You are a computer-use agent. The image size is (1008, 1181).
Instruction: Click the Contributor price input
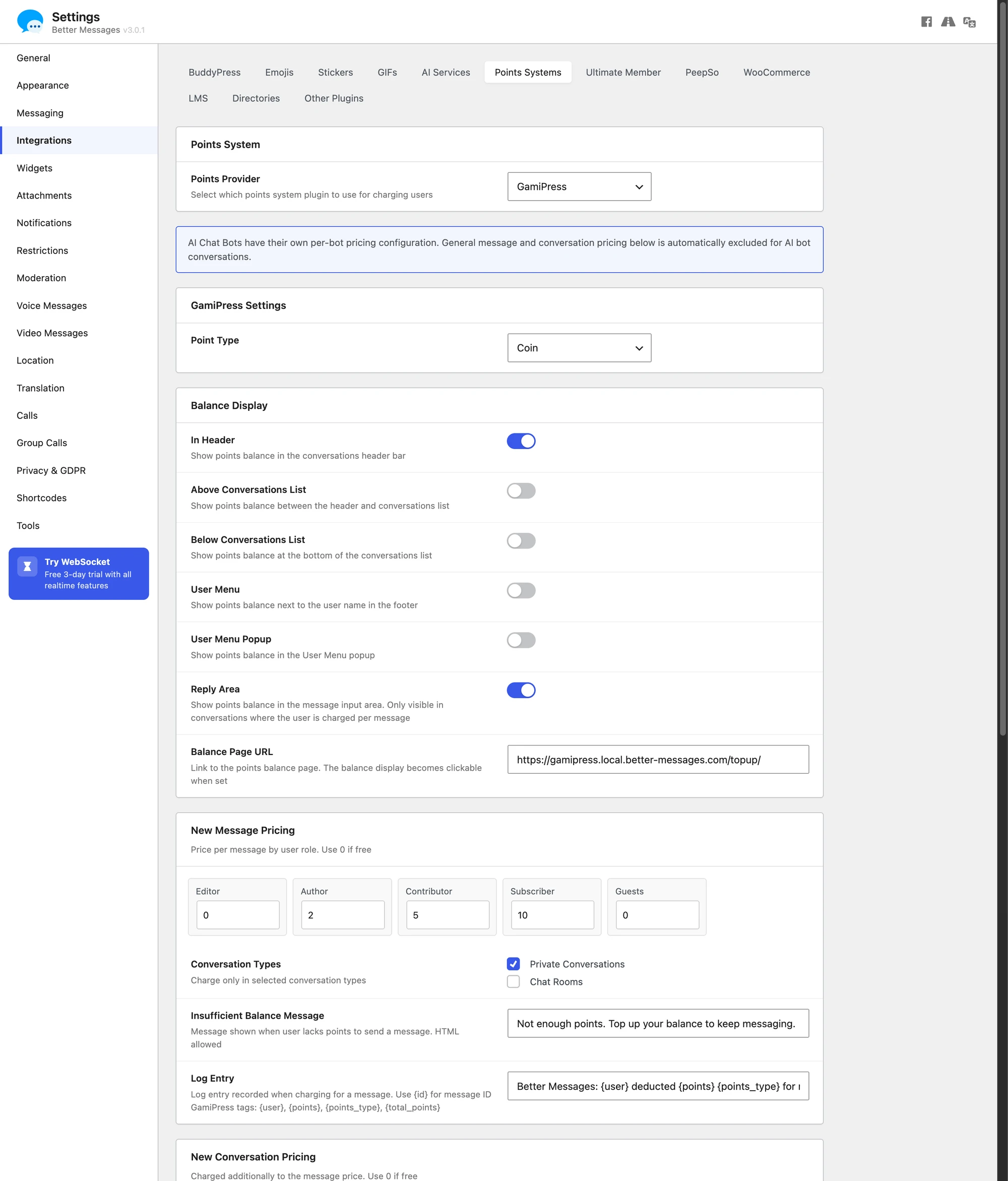[x=448, y=915]
